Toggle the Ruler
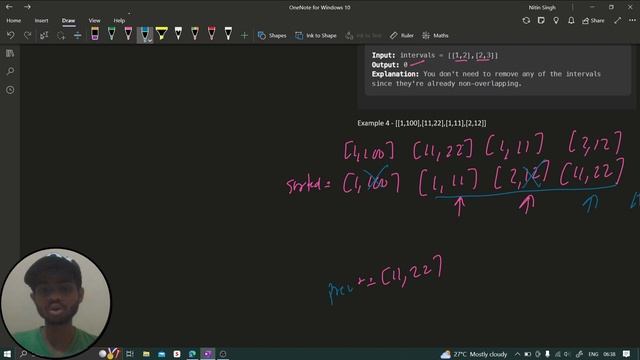Screen dimensions: 640x360 (402, 36)
